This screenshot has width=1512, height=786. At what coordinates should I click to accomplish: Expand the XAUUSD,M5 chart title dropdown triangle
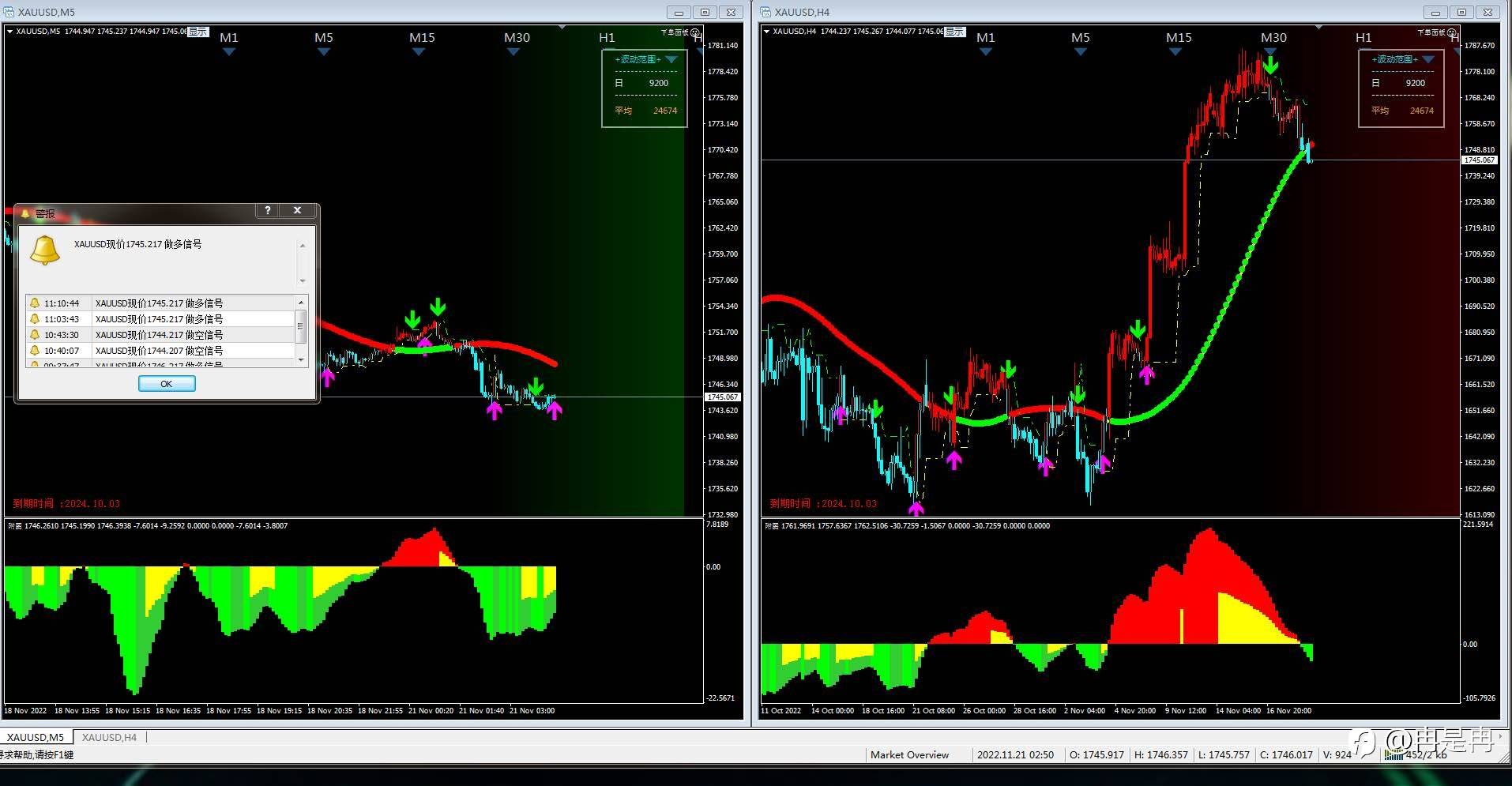tap(10, 32)
